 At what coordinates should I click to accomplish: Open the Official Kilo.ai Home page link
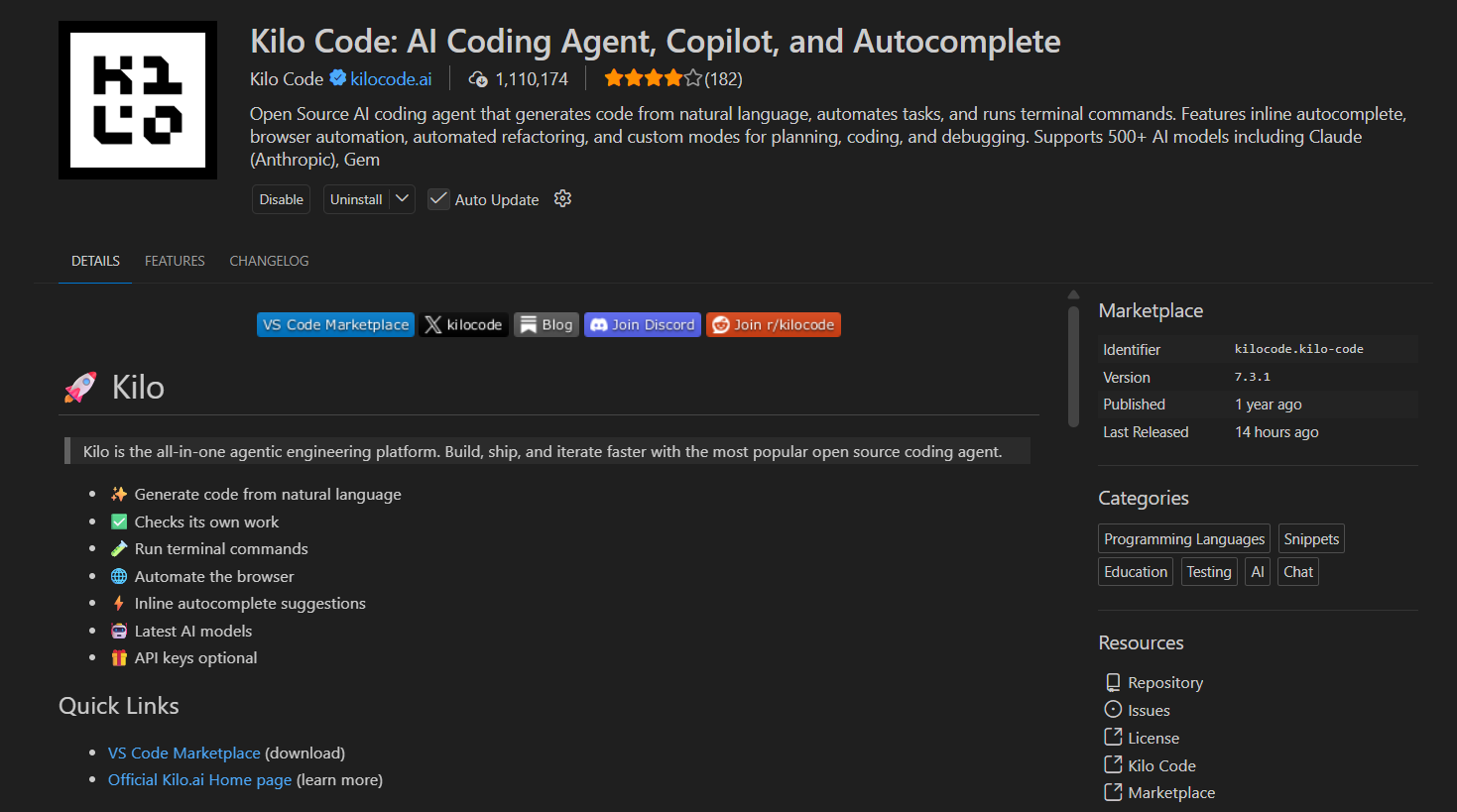199,780
